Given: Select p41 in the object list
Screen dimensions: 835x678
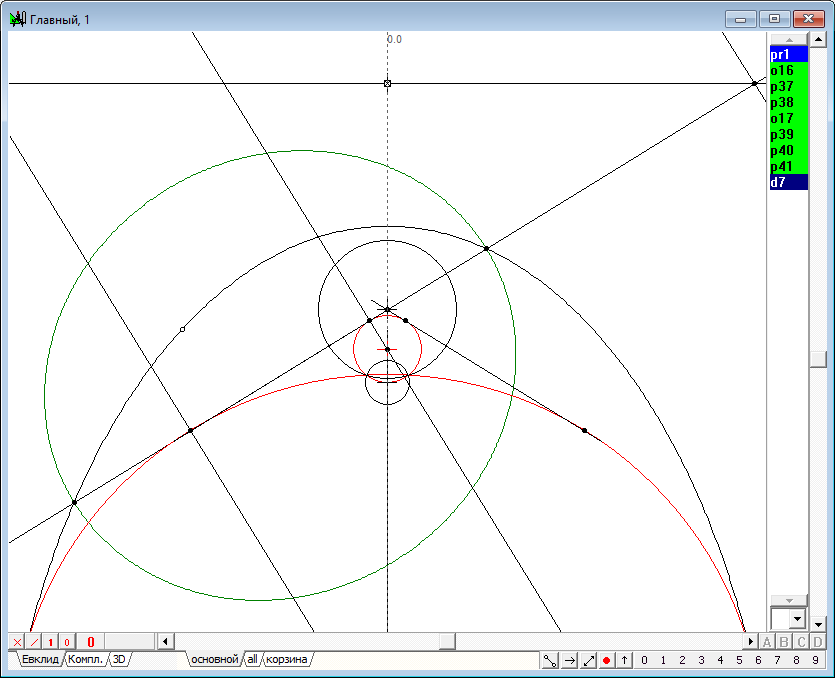Looking at the screenshot, I should tap(789, 166).
